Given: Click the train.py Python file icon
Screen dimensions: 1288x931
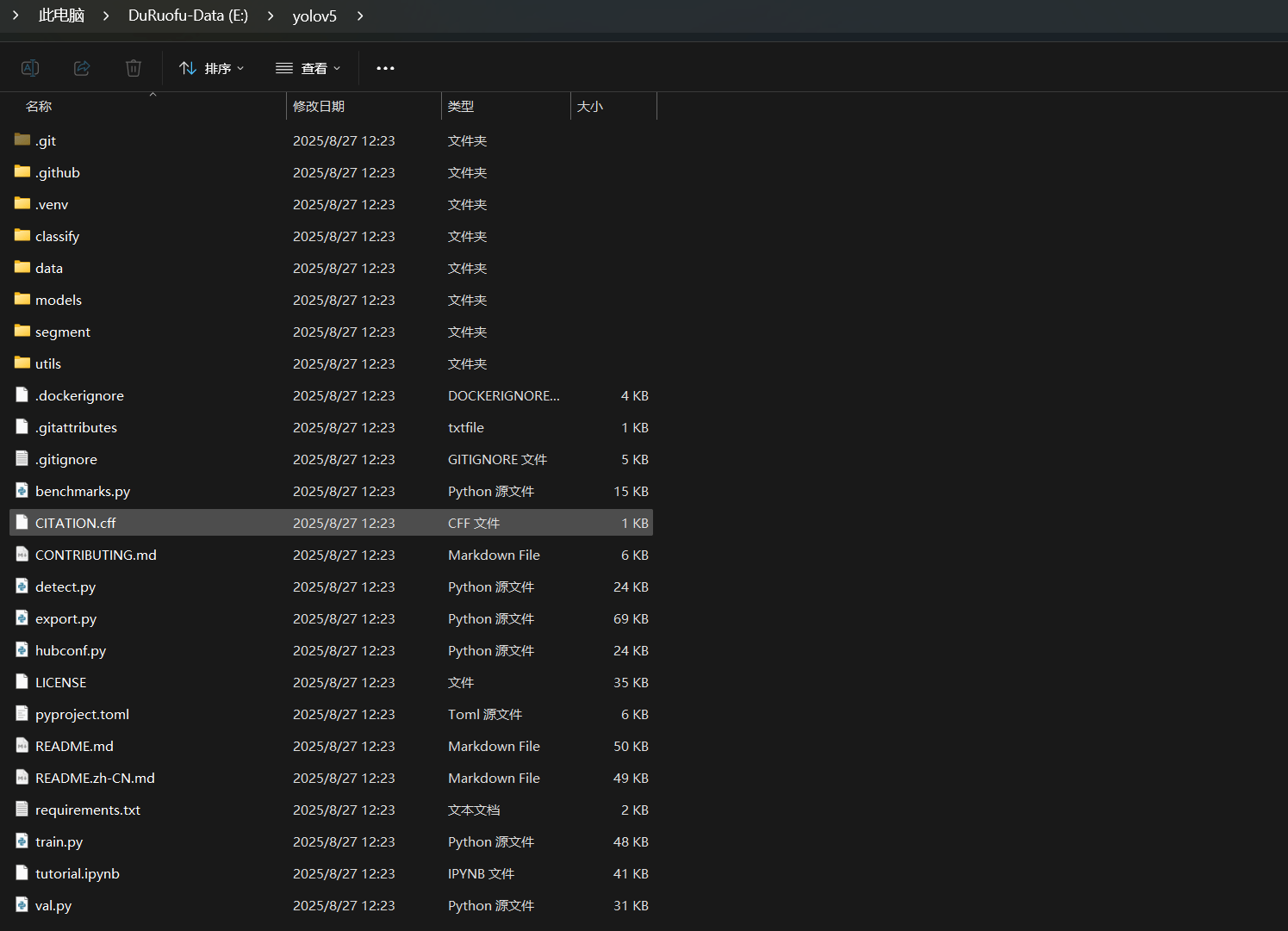Looking at the screenshot, I should tap(22, 841).
